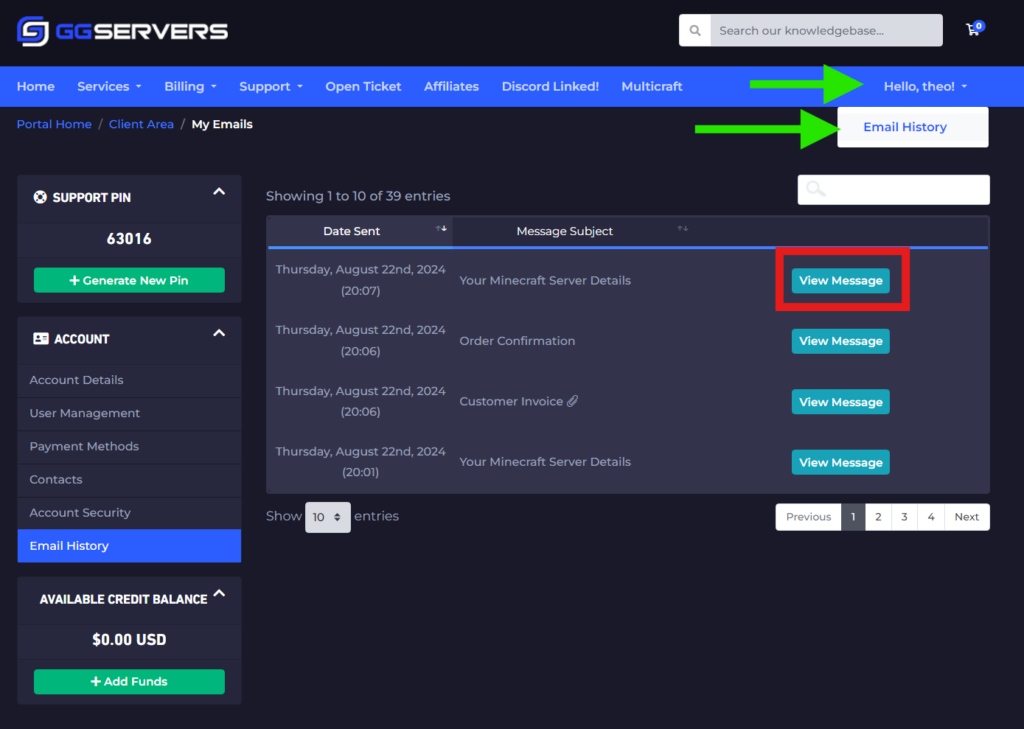Sort by Message Subject column arrows
The height and width of the screenshot is (729, 1024).
coord(682,229)
